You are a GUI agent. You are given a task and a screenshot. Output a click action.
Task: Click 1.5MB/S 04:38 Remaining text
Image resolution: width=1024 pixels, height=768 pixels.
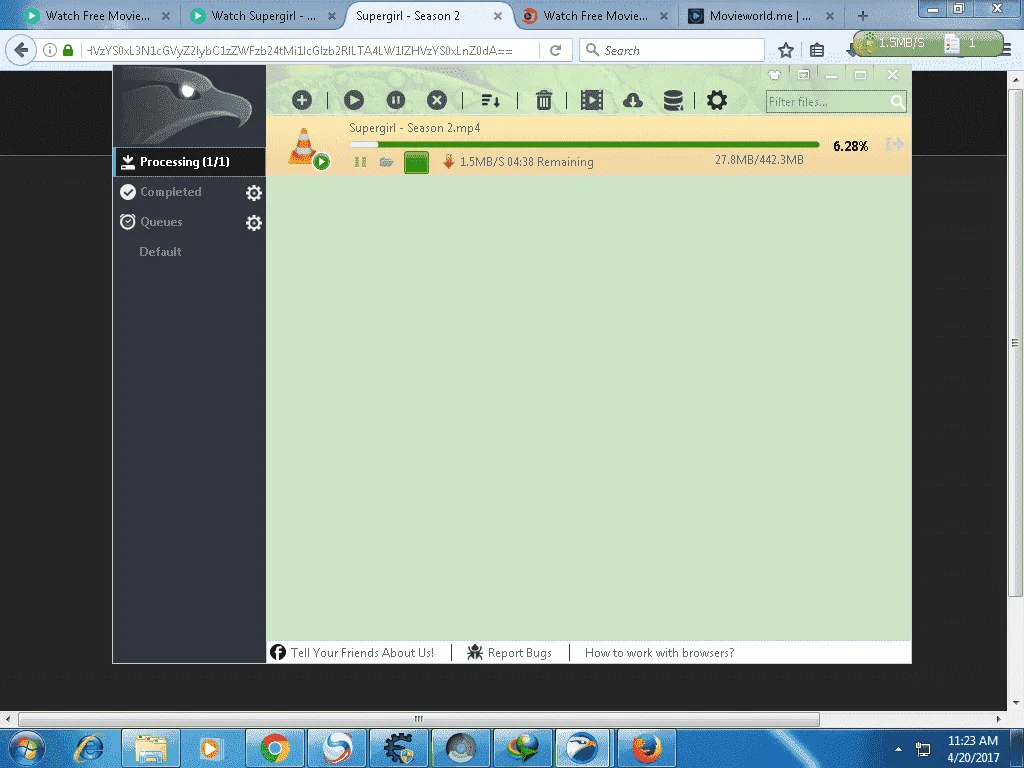(527, 162)
